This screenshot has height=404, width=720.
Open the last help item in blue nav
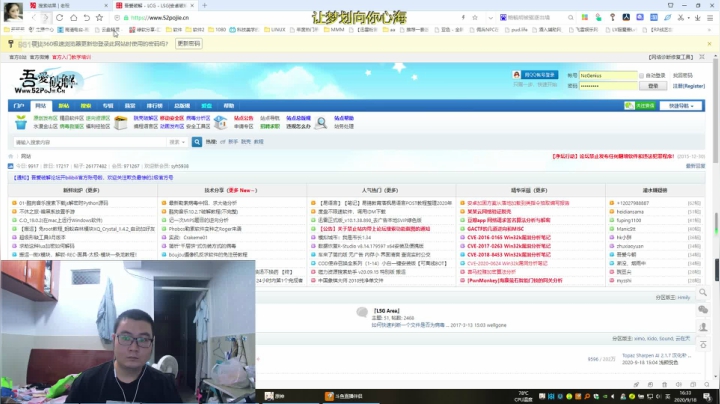229,106
